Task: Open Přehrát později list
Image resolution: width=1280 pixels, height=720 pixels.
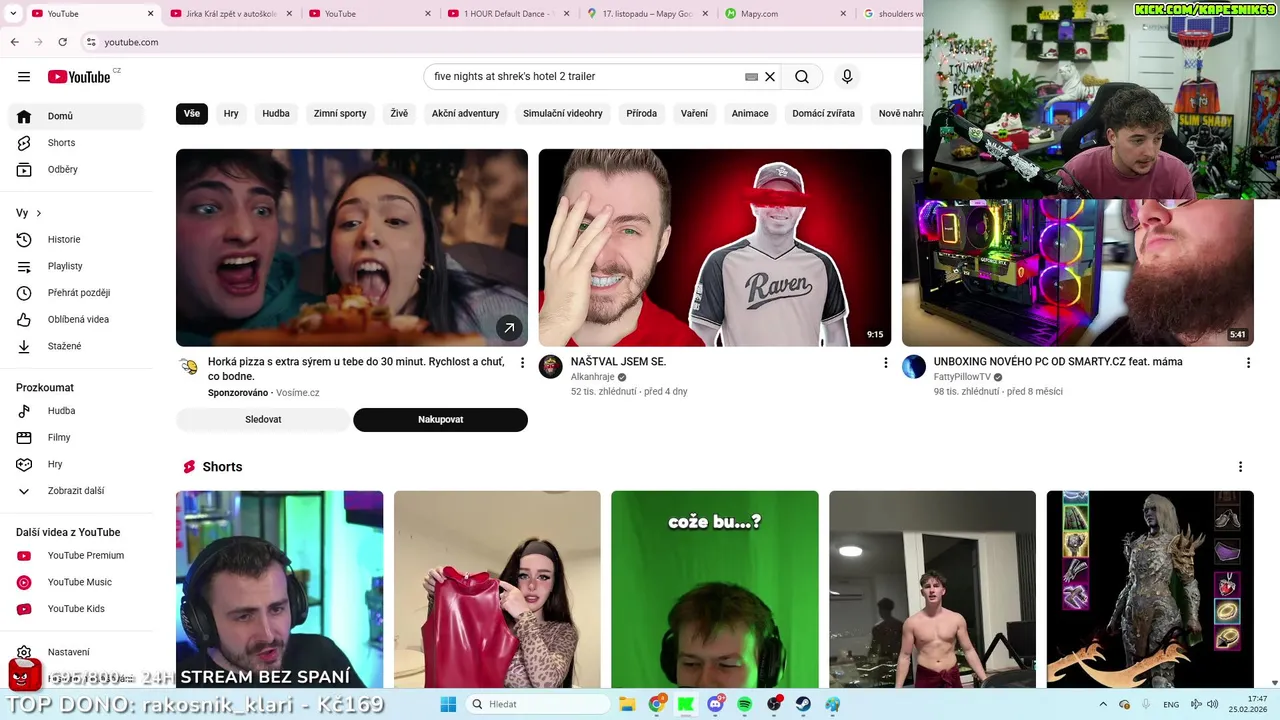Action: point(76,293)
